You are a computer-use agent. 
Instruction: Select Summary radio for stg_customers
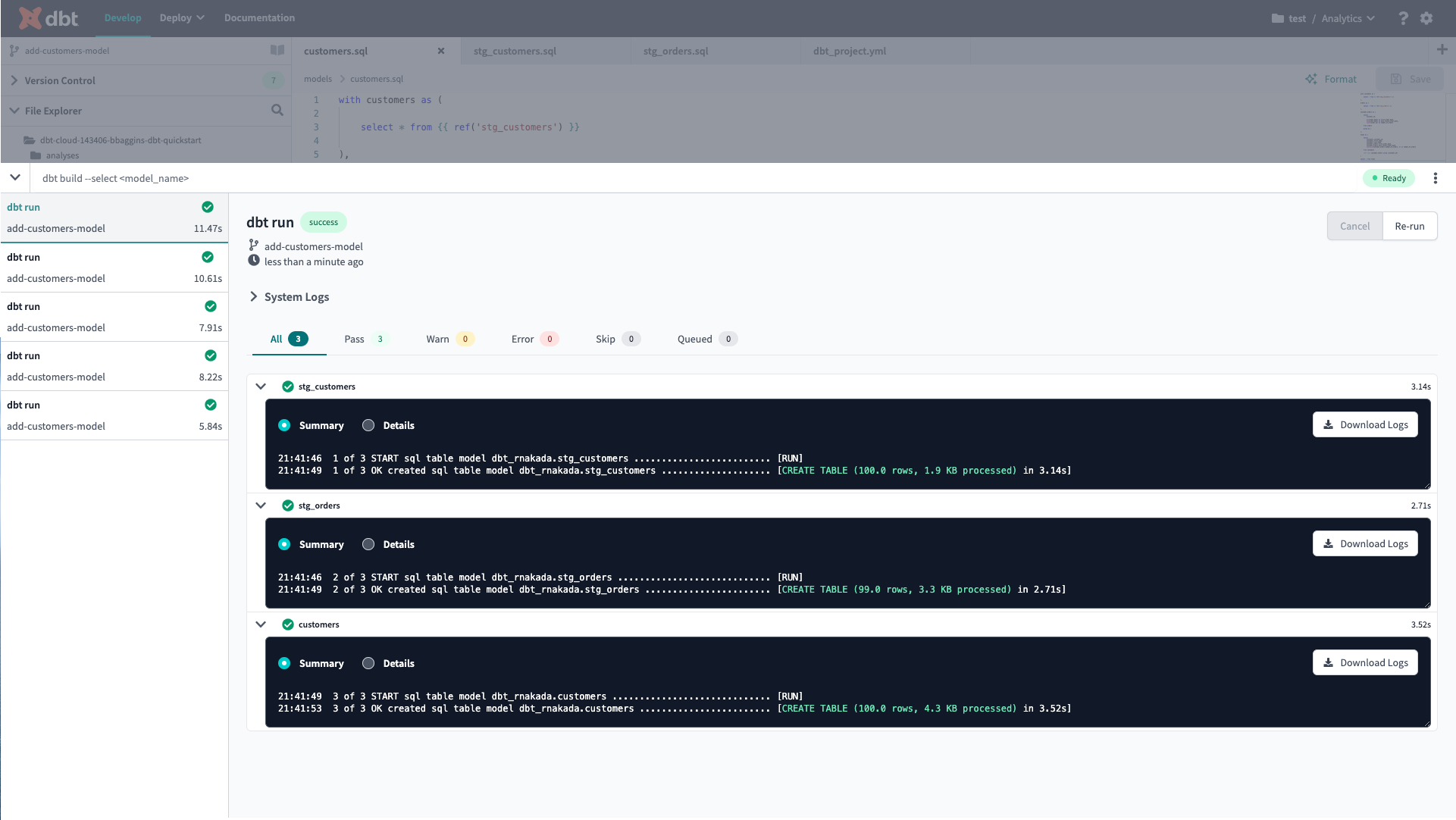tap(284, 425)
